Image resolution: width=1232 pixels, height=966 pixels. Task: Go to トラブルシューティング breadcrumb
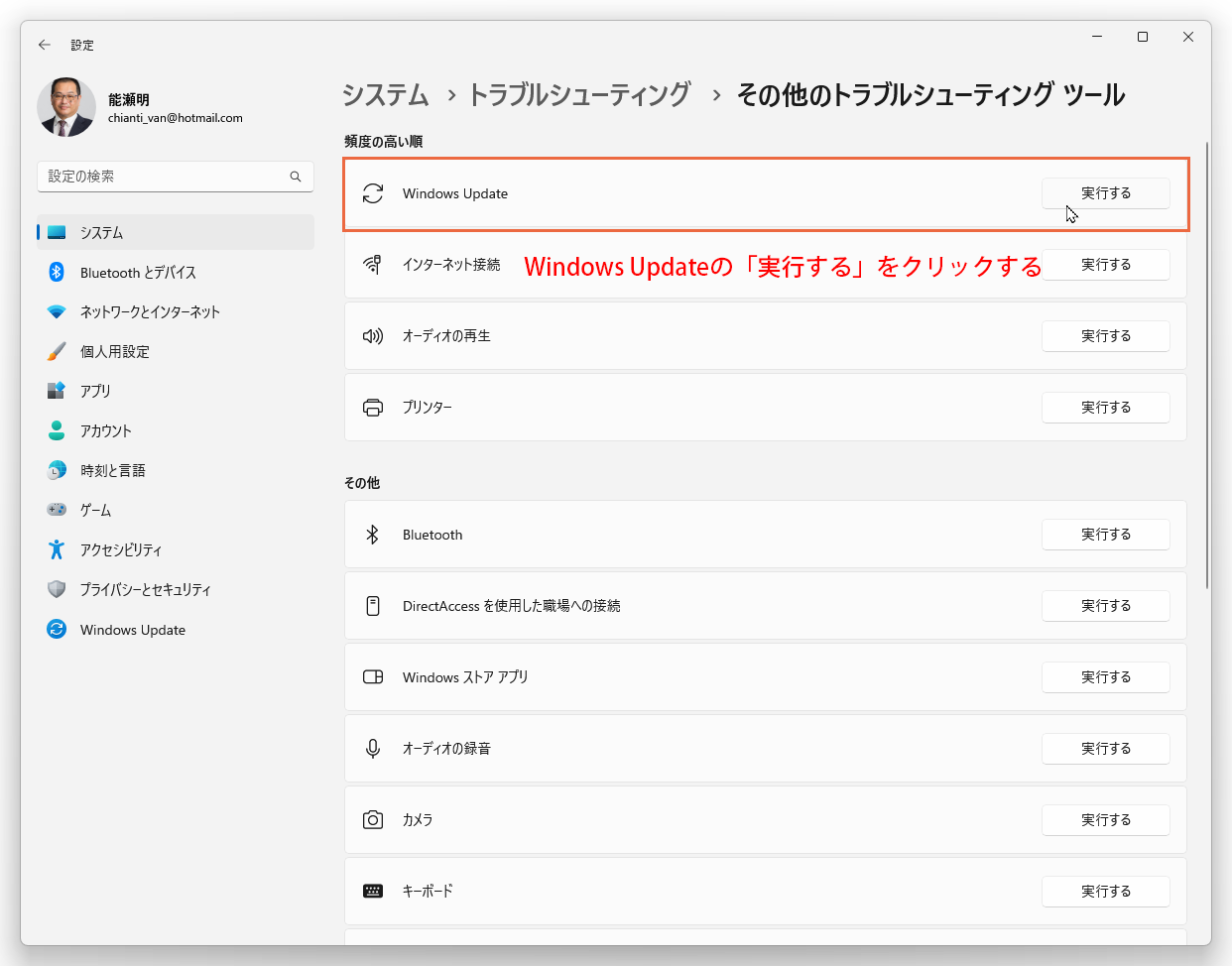[579, 95]
